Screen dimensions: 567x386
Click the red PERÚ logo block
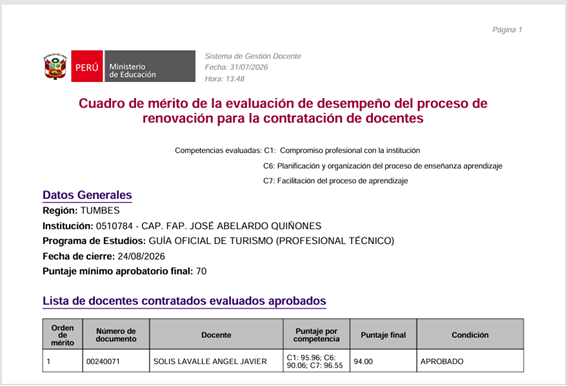click(87, 66)
